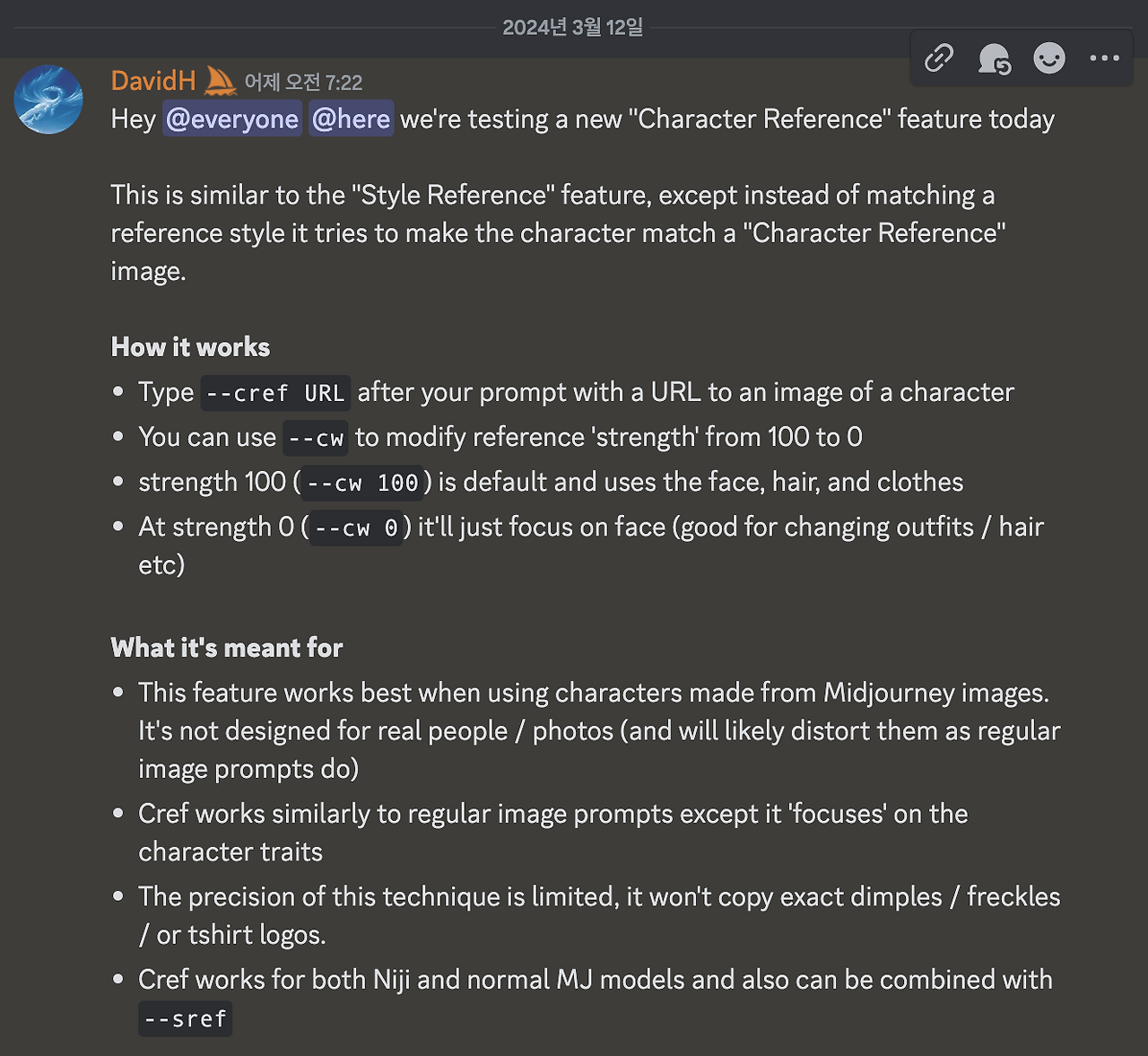
Task: Click the paragraph starting "This is similar"
Action: (556, 232)
